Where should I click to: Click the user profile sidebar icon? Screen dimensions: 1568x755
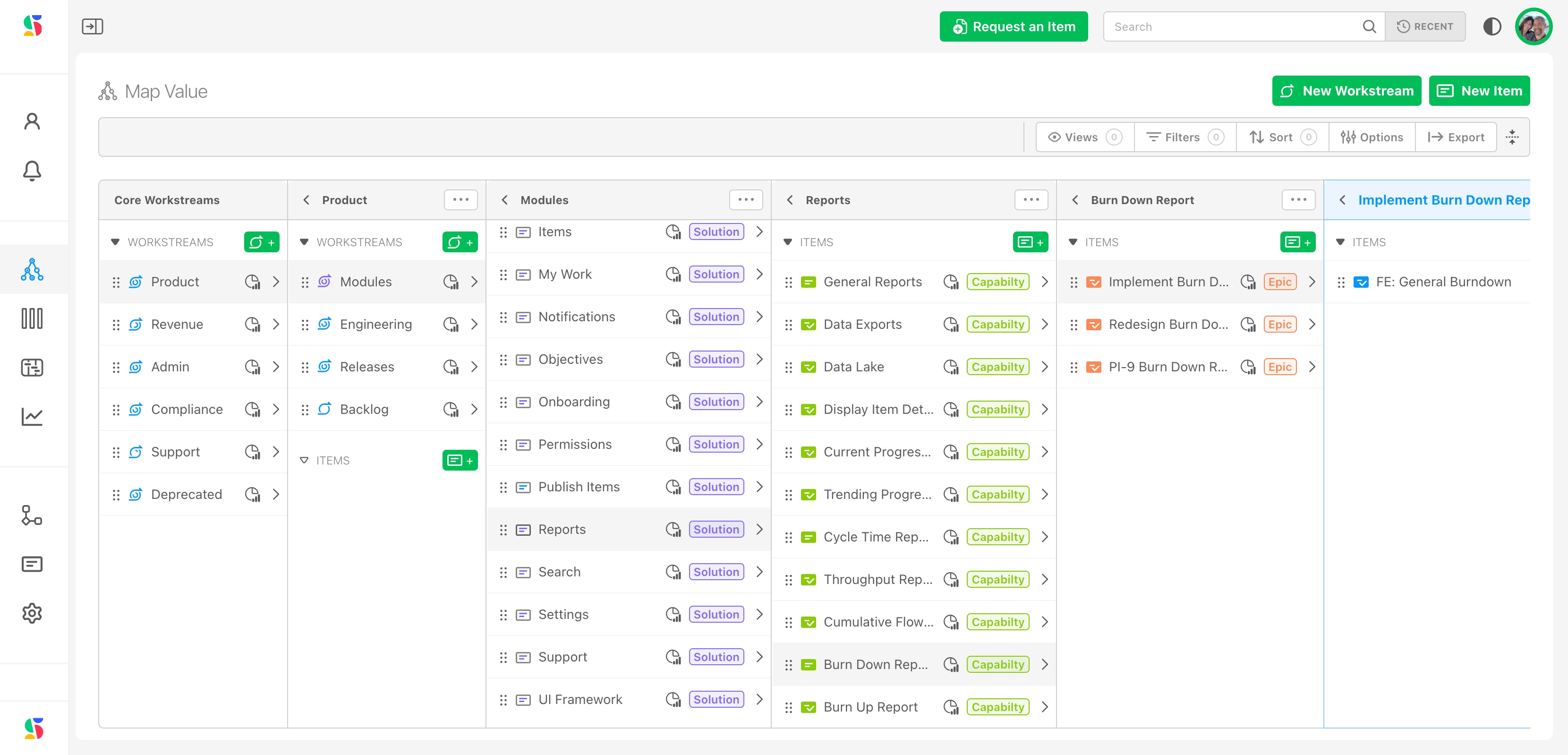click(x=32, y=122)
